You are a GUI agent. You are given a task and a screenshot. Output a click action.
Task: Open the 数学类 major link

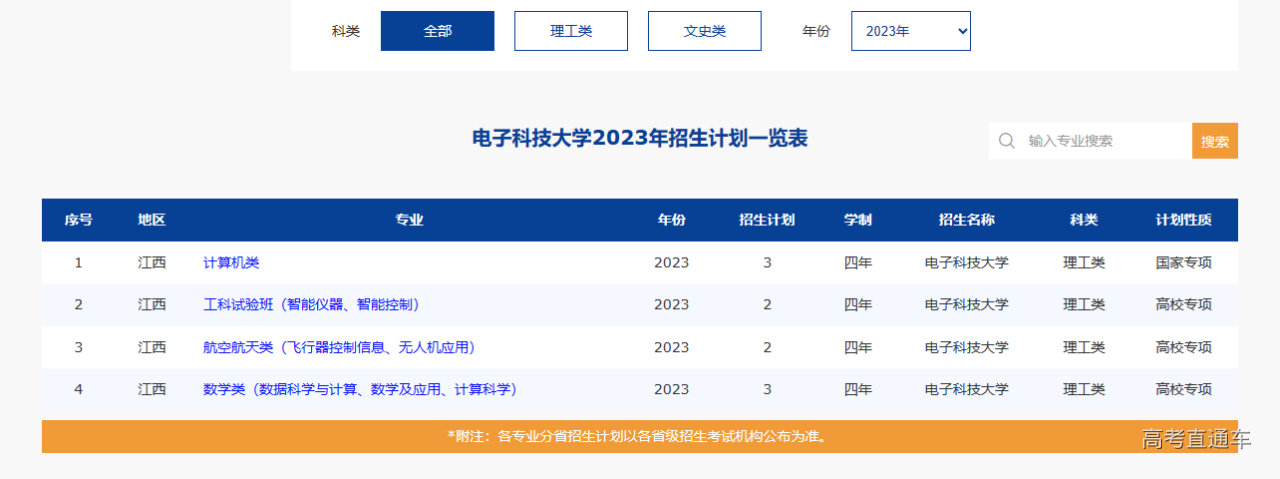point(359,390)
